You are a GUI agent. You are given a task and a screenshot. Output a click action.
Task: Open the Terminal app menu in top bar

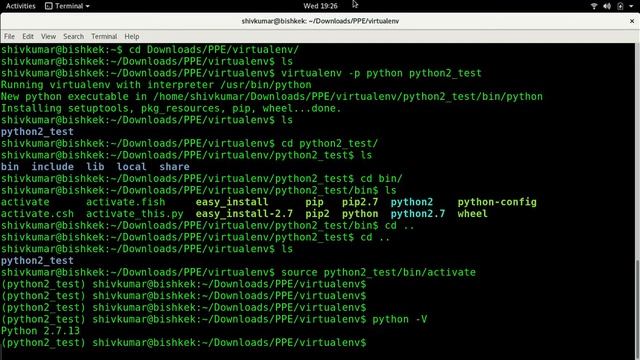[67, 6]
